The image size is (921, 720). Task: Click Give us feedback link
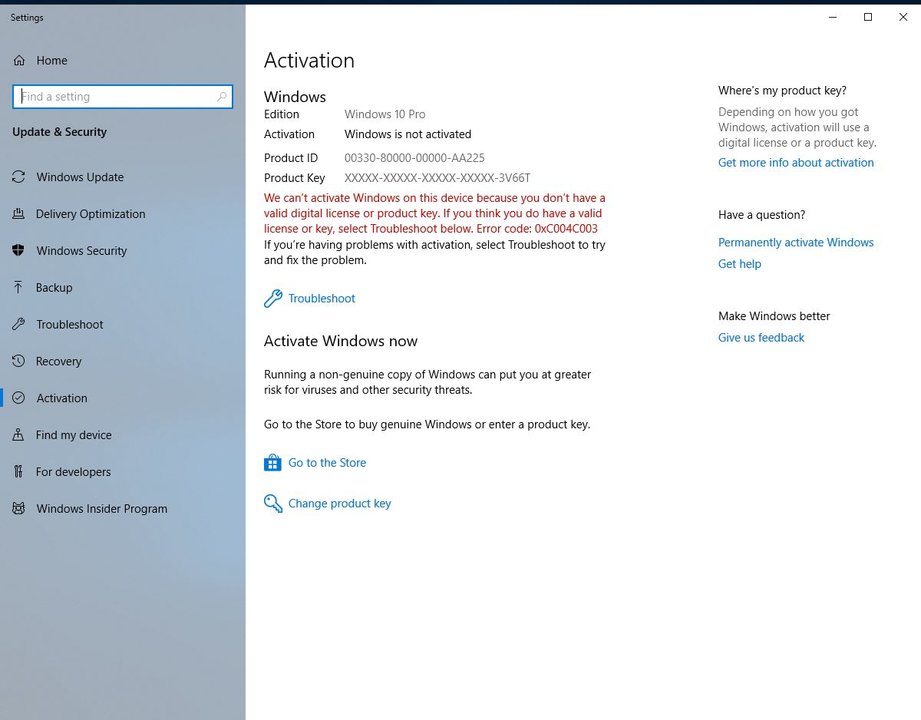761,338
